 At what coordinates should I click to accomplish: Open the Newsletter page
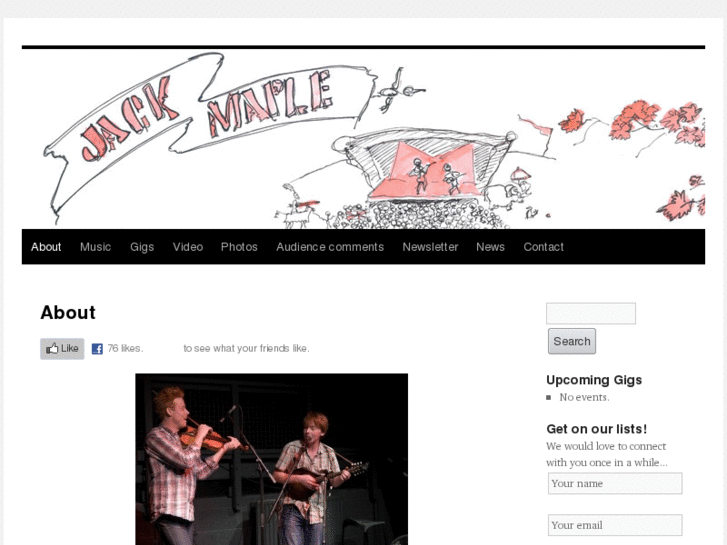[430, 247]
